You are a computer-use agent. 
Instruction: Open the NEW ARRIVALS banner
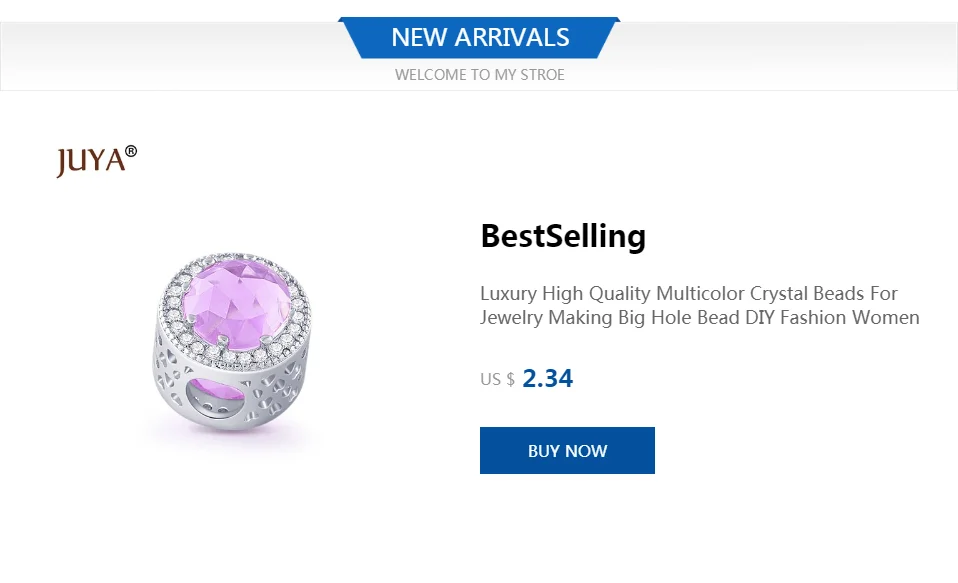(480, 38)
